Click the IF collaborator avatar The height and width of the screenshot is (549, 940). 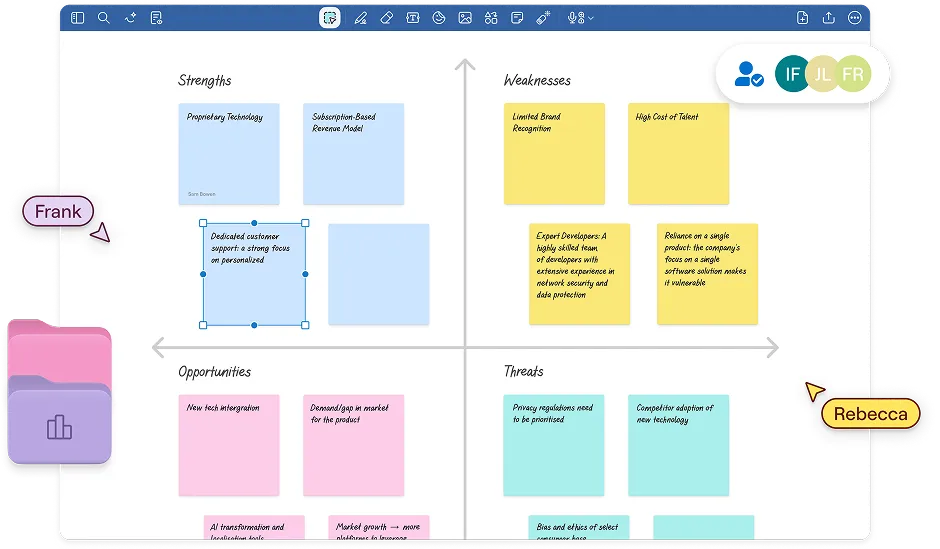point(792,74)
